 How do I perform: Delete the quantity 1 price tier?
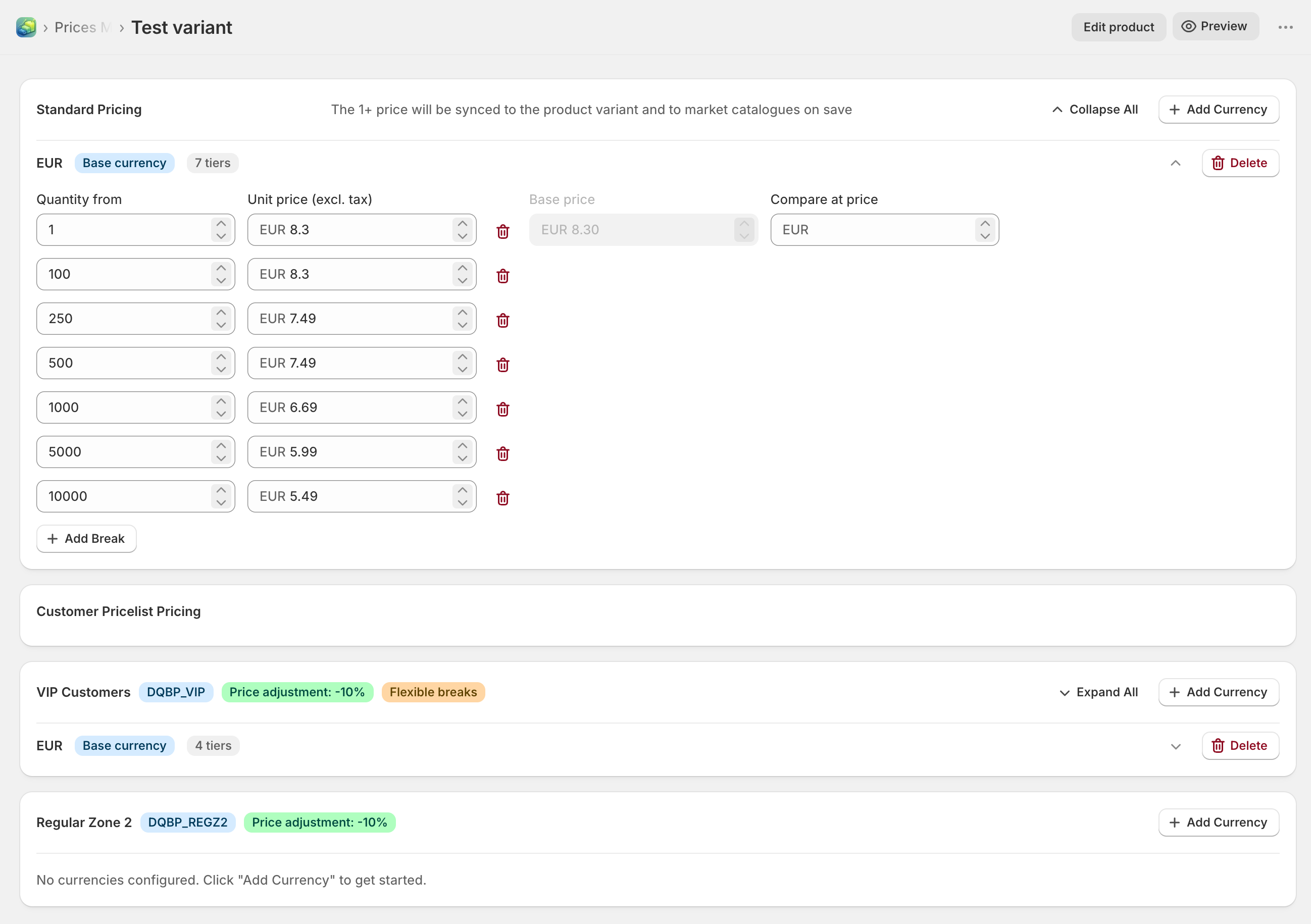(502, 231)
